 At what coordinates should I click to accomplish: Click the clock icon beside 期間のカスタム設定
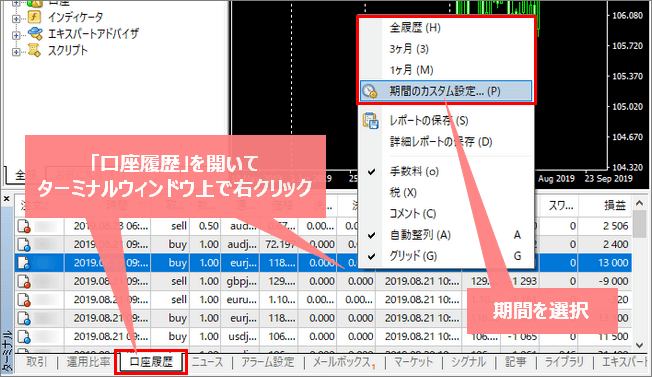pyautogui.click(x=370, y=91)
